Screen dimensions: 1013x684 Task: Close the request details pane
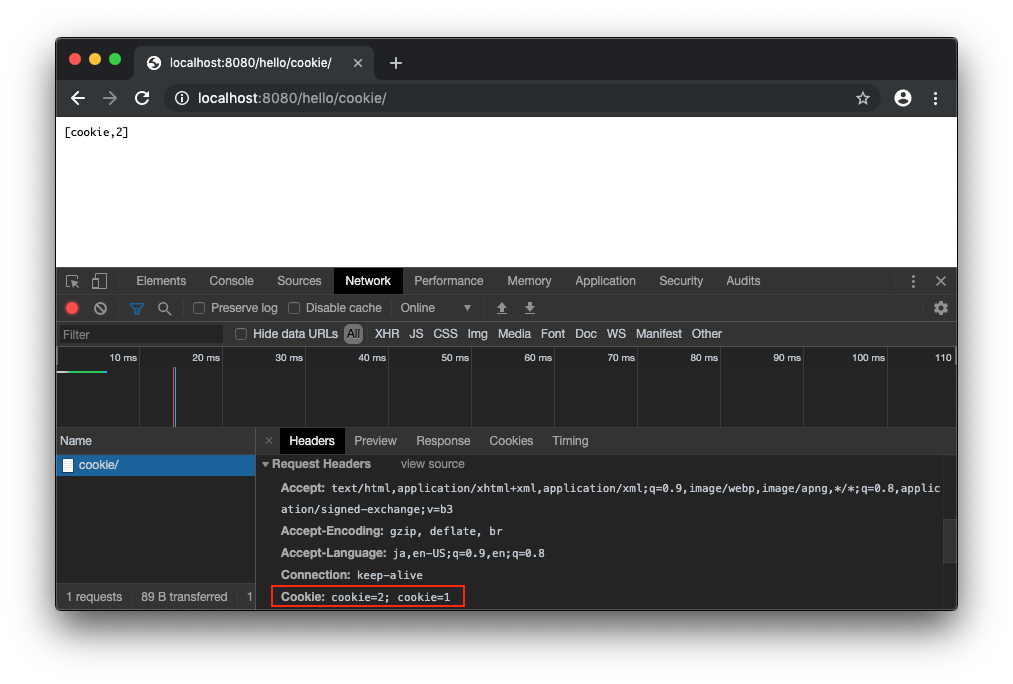click(269, 440)
